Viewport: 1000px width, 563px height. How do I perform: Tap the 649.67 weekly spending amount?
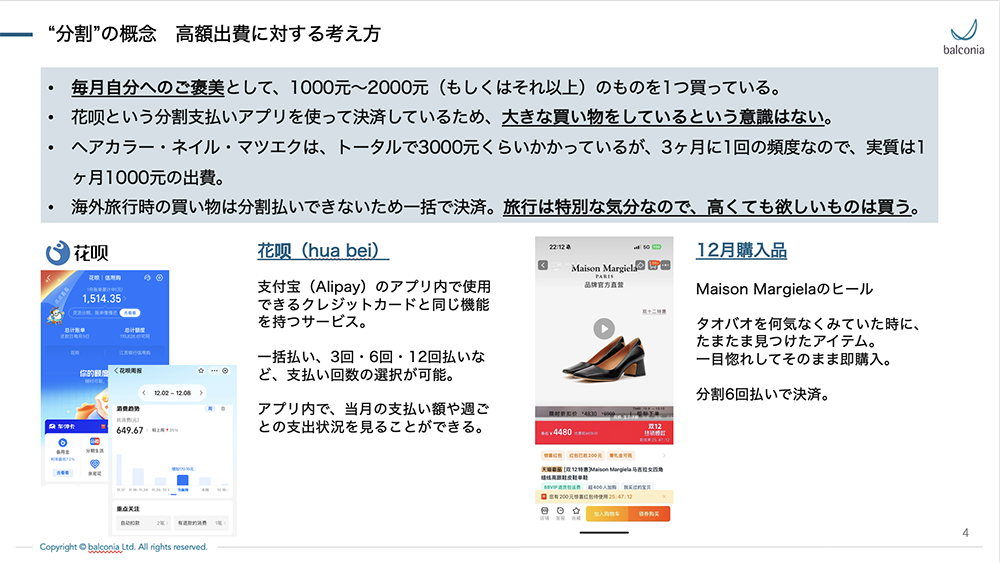tap(129, 430)
